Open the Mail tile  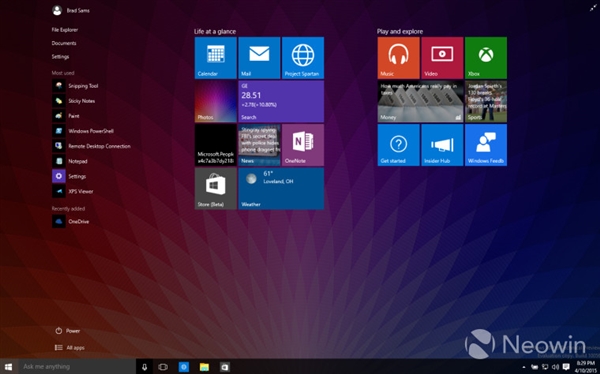click(x=259, y=58)
